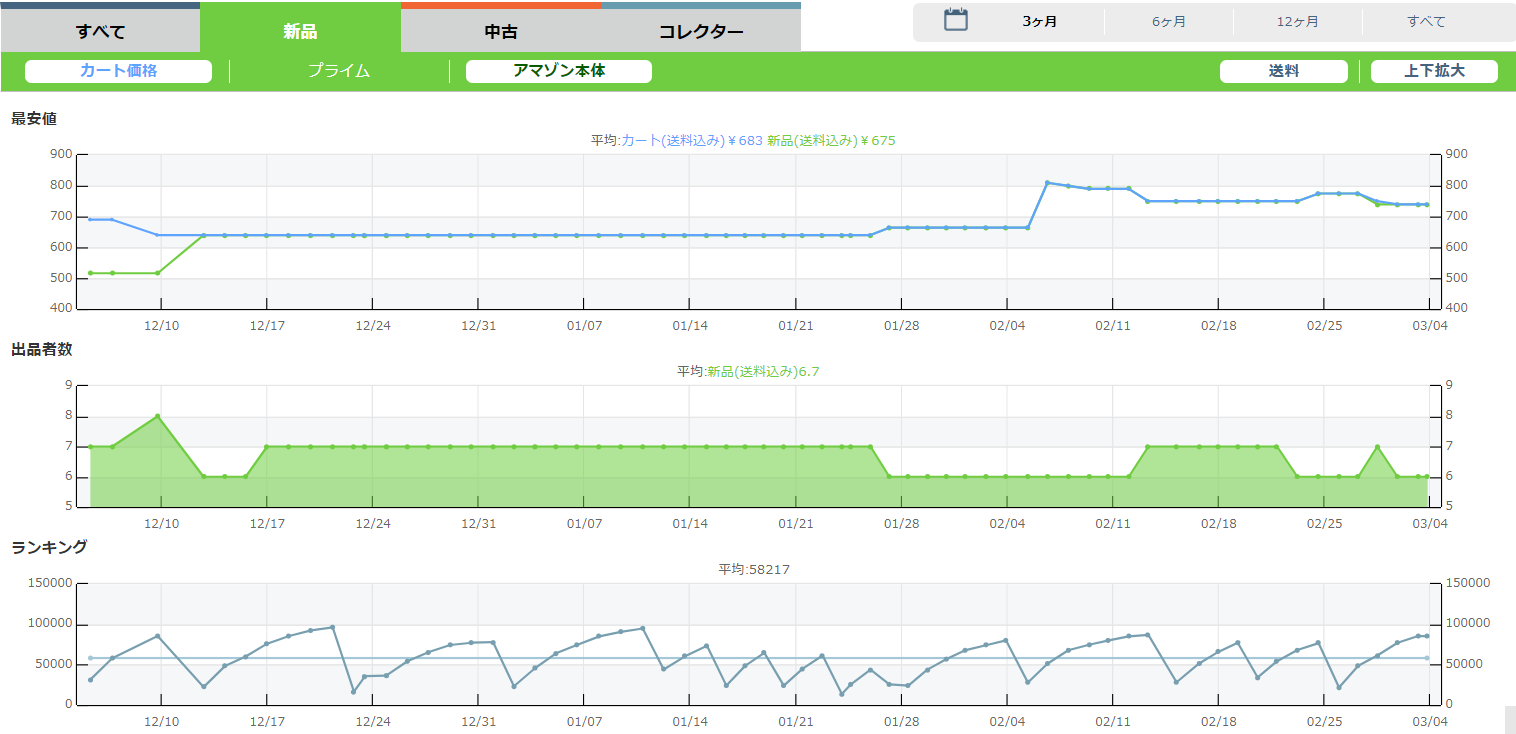
Task: Switch to the 新品 tab
Action: 300,31
